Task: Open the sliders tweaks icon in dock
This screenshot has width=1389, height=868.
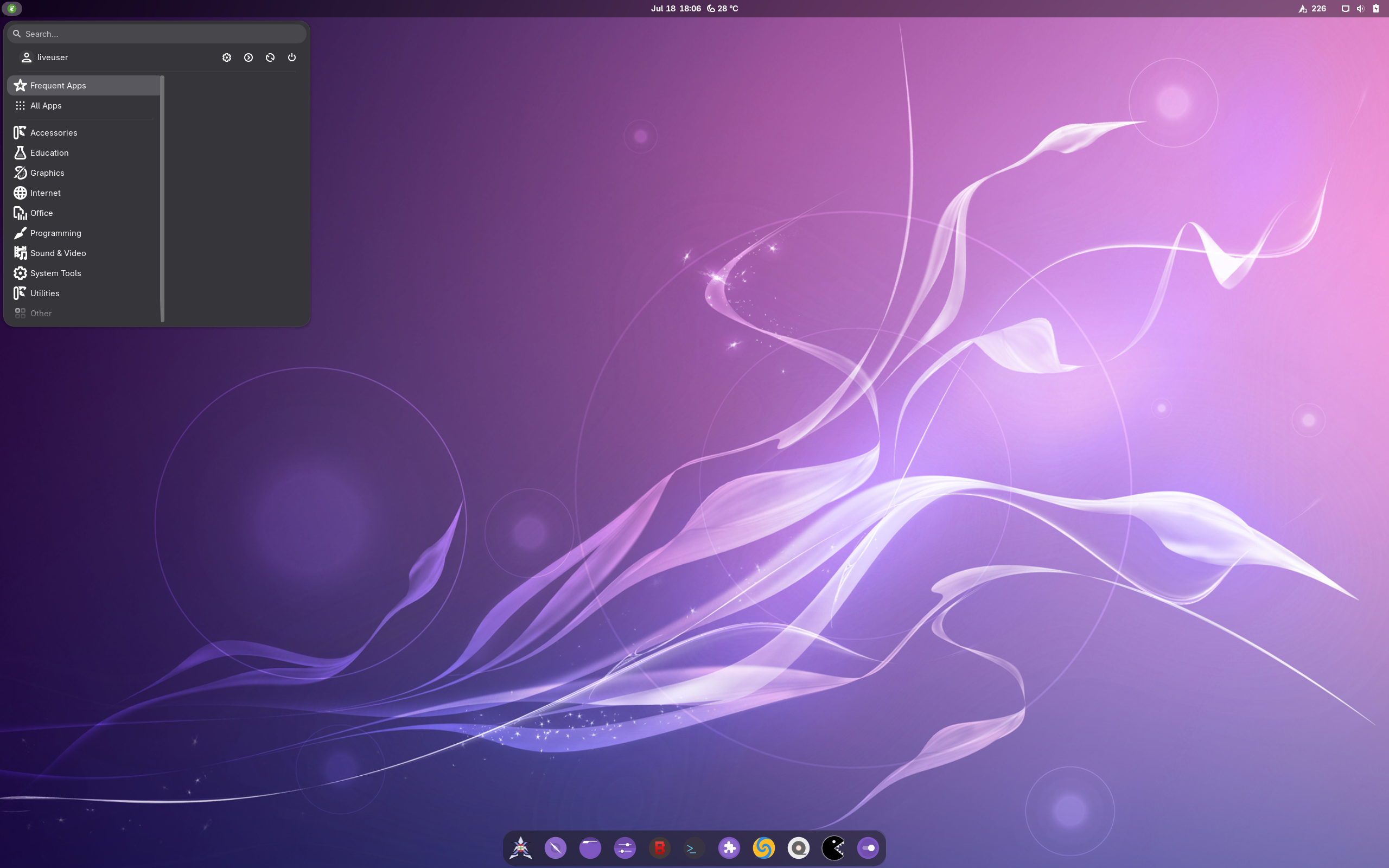Action: [x=625, y=847]
